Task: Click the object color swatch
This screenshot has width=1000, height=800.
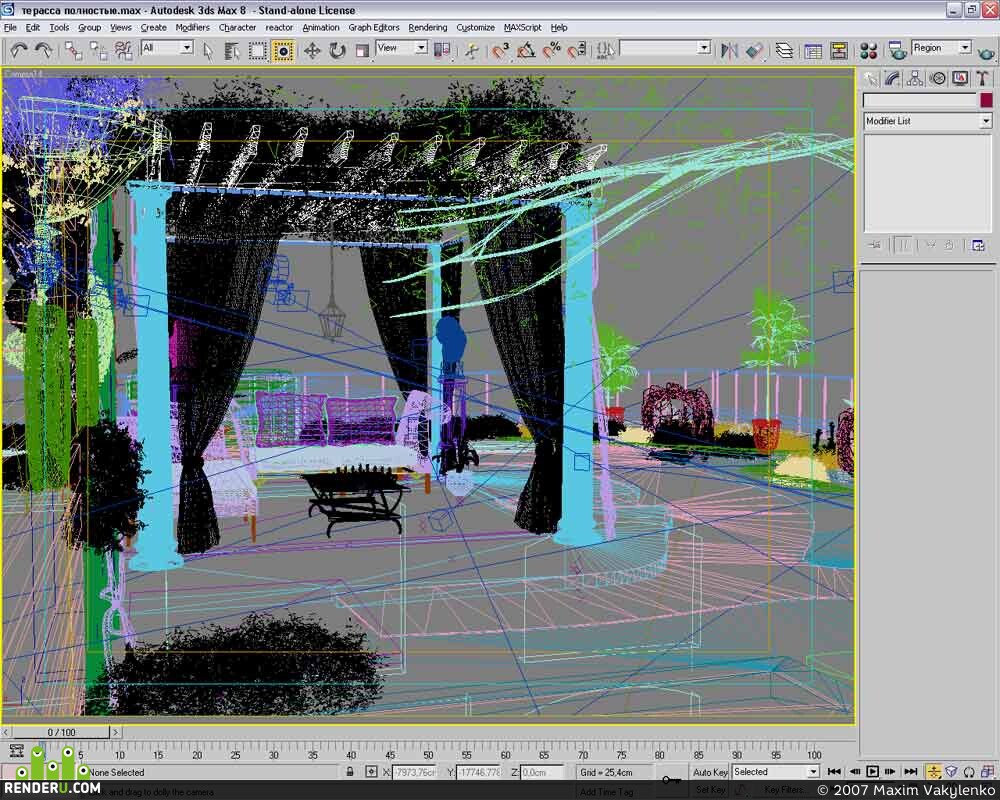Action: coord(986,100)
